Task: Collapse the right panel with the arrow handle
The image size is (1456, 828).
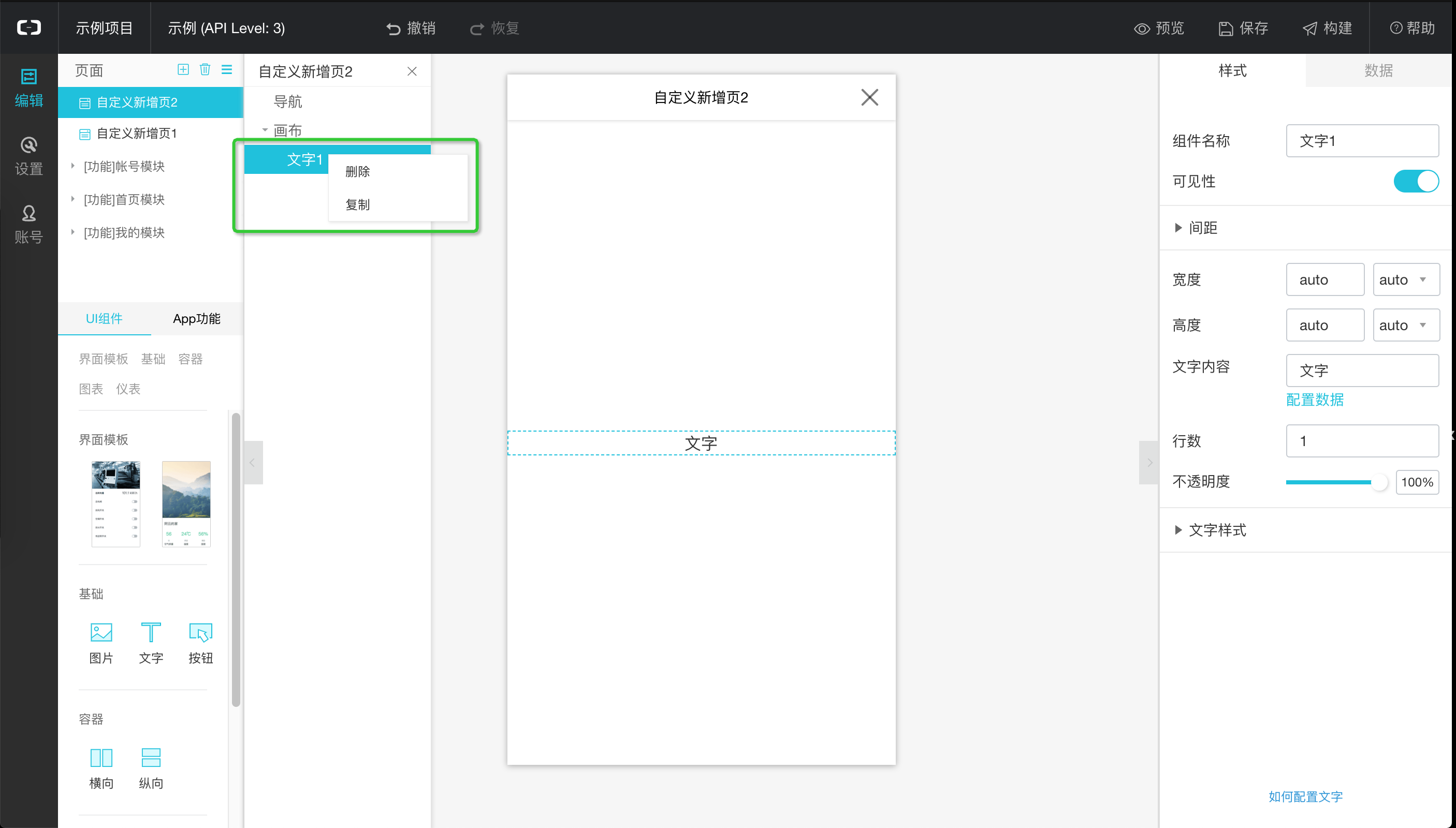Action: (1148, 462)
